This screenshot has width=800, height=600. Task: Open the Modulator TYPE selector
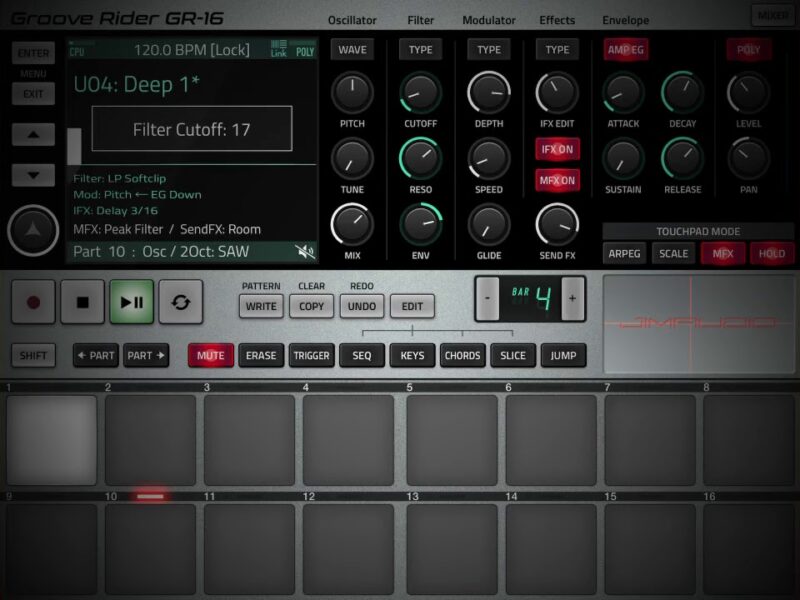488,50
